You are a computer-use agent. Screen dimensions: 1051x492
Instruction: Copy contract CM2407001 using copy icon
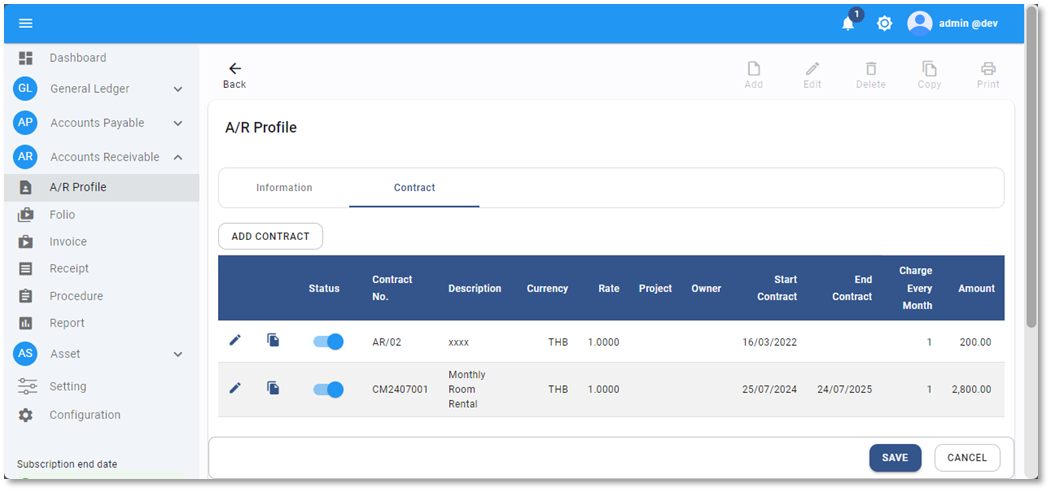tap(273, 388)
